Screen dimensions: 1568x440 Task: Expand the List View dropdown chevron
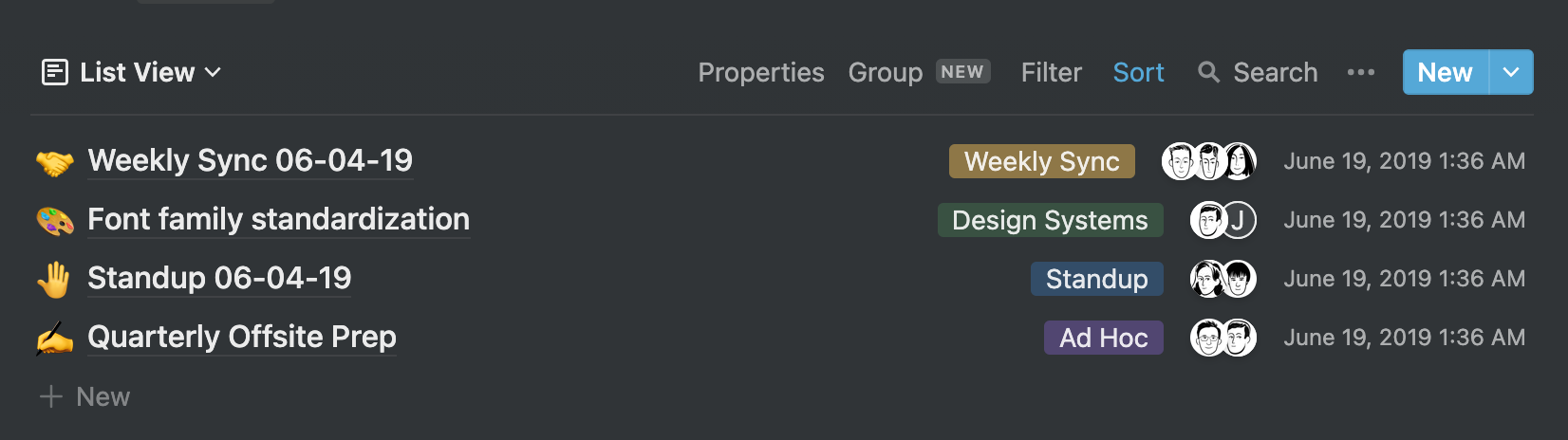[213, 72]
